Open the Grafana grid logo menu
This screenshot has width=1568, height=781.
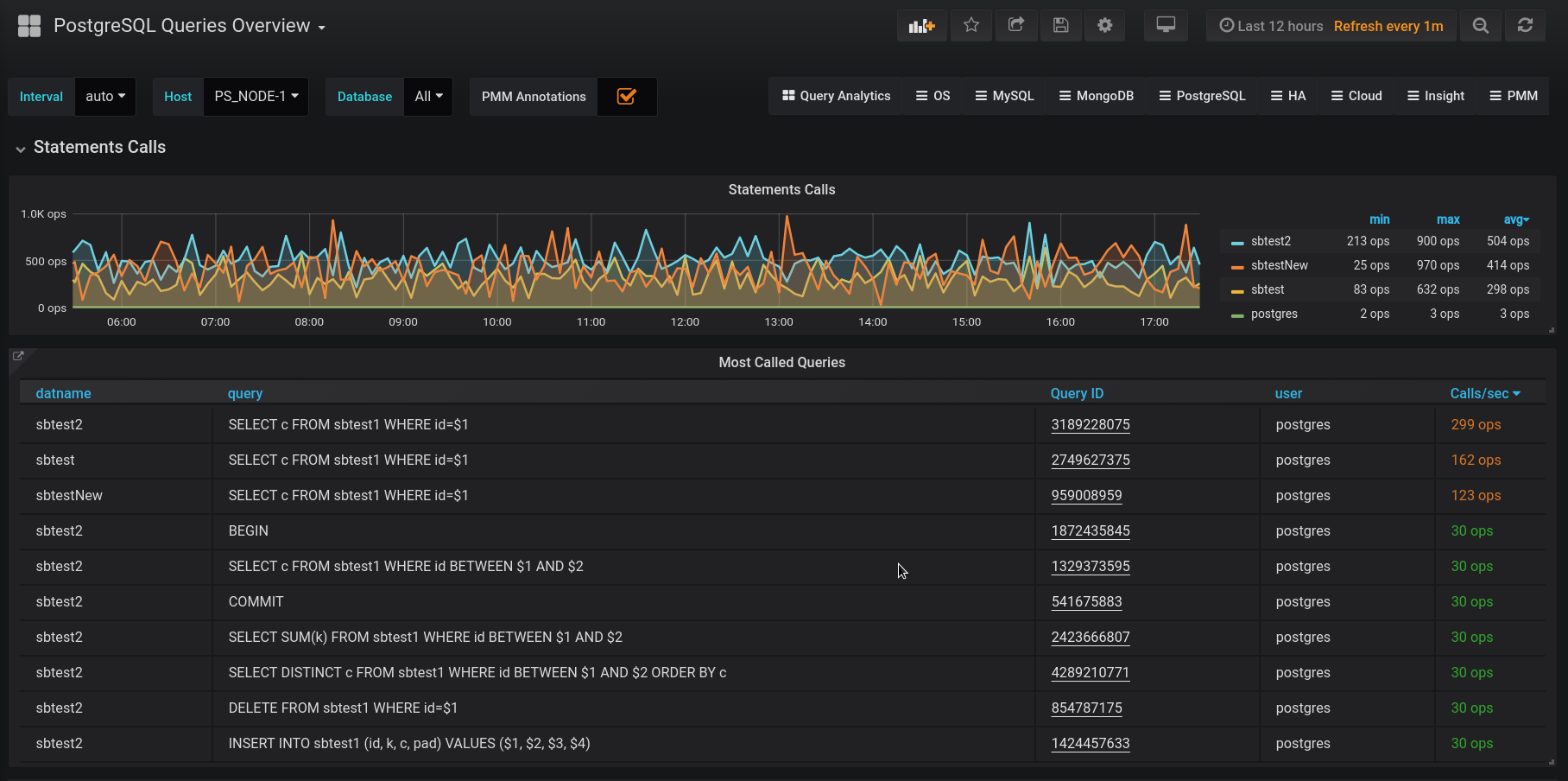(29, 26)
